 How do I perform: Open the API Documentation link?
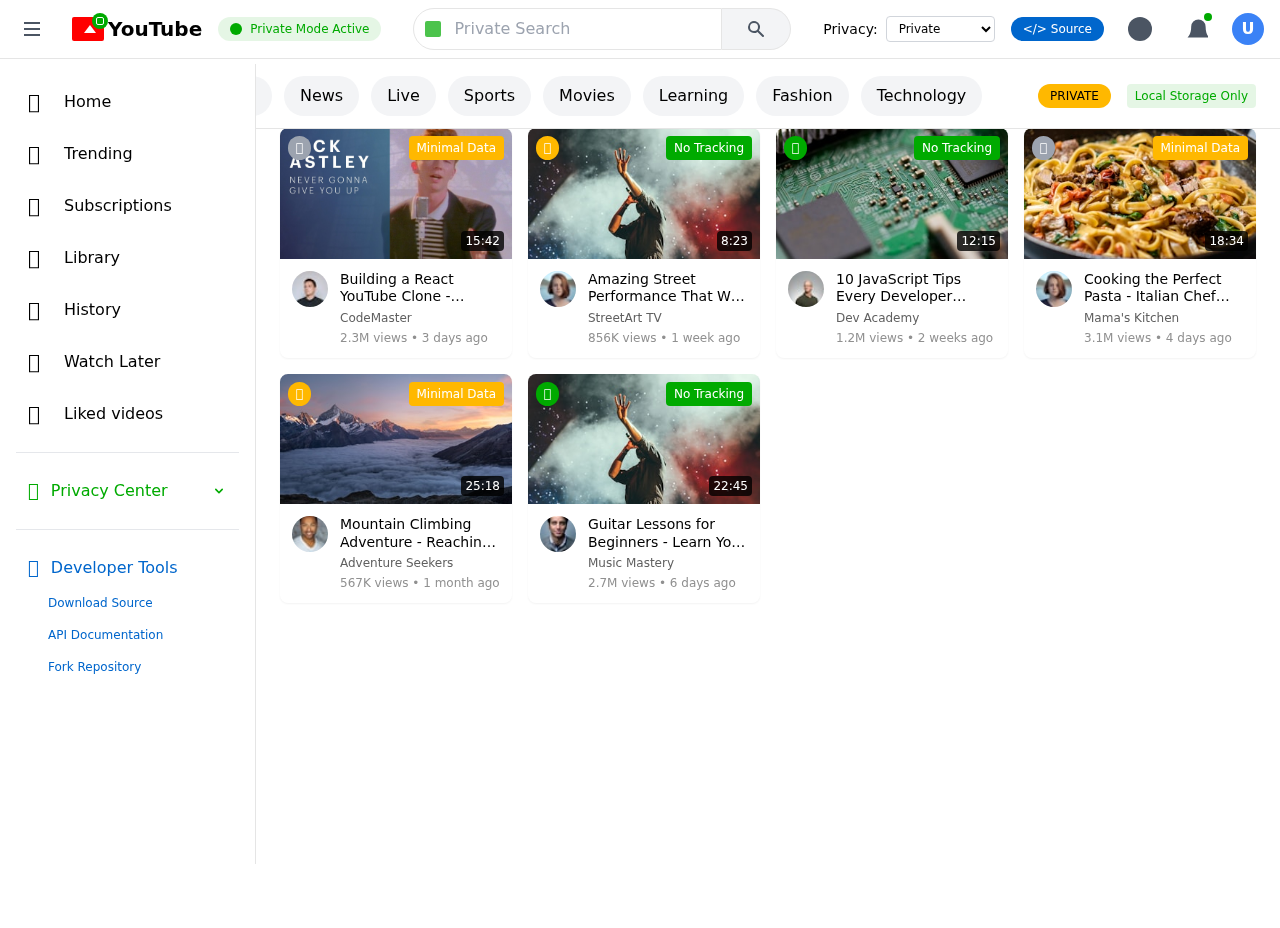[105, 634]
